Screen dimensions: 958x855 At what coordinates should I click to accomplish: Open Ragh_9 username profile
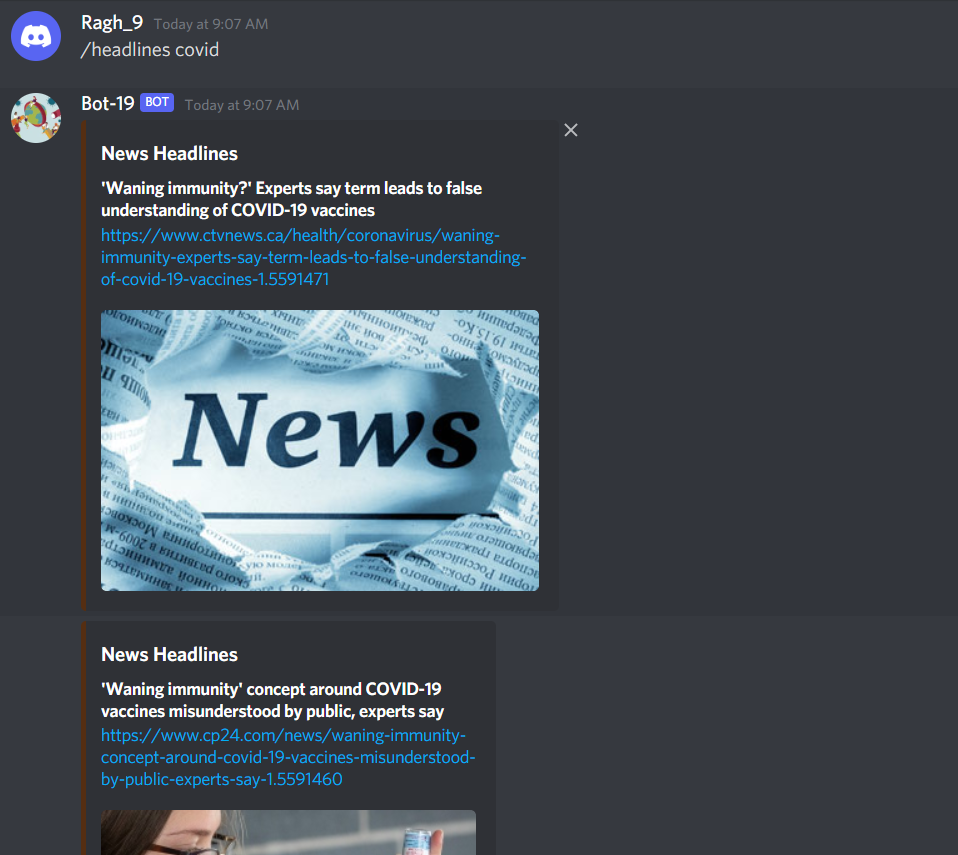112,23
